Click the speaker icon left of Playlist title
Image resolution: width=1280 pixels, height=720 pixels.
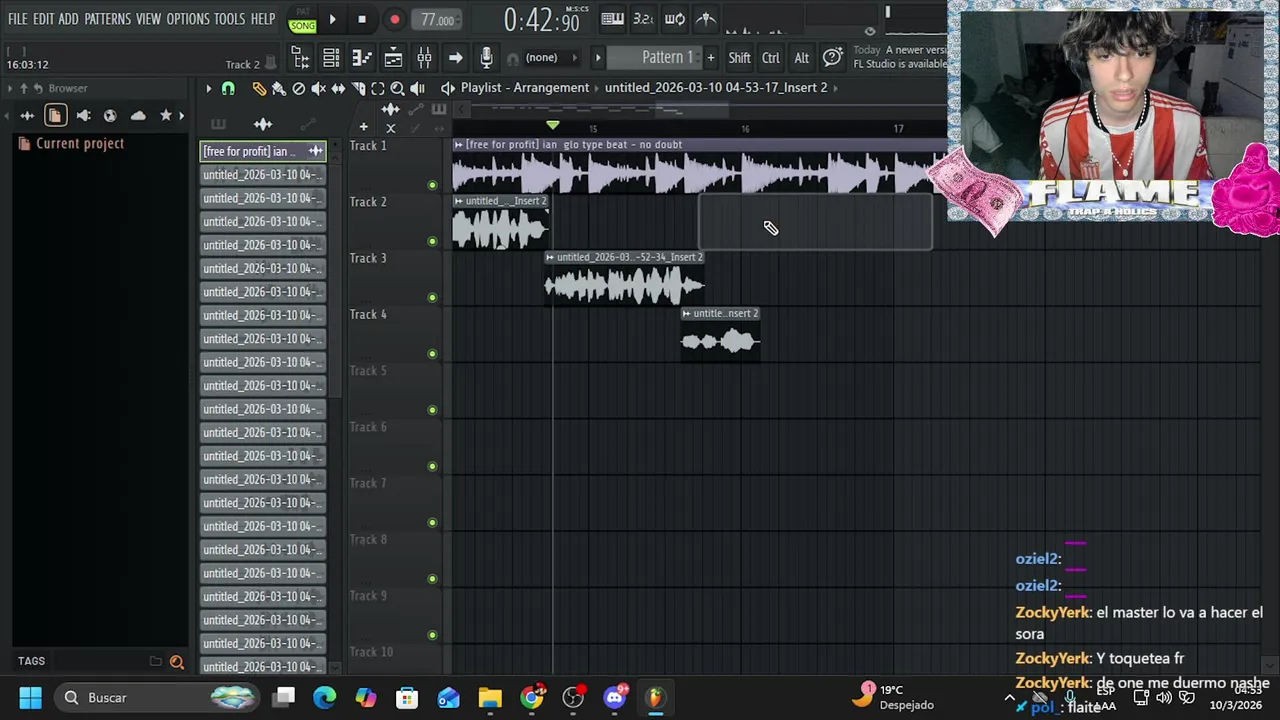point(448,88)
